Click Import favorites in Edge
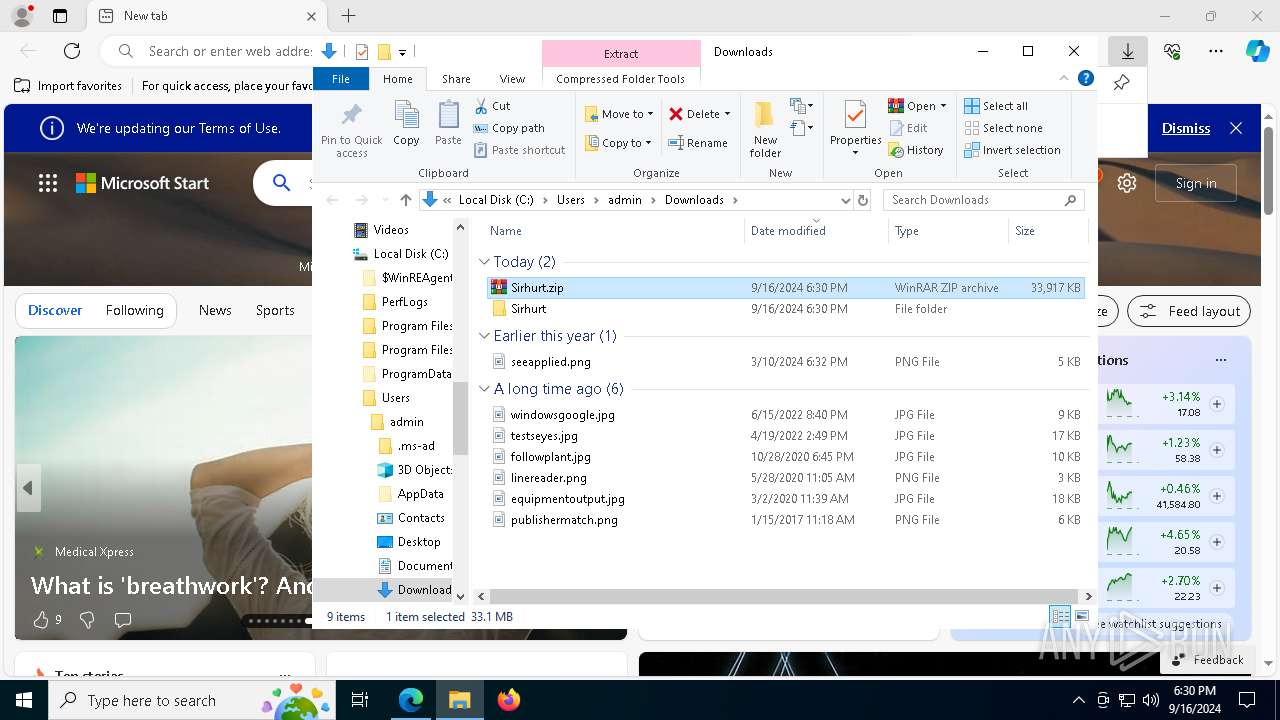 [x=68, y=86]
